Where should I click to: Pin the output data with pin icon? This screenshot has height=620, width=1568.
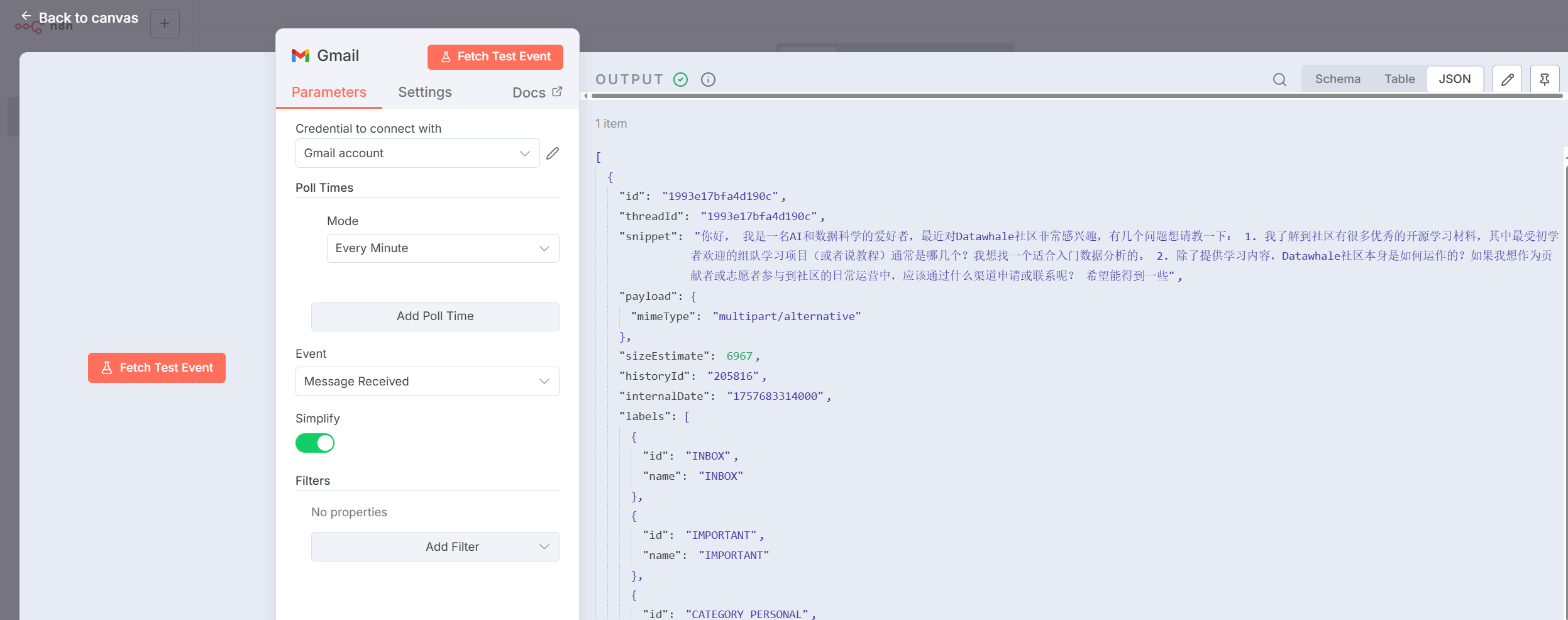click(1545, 79)
